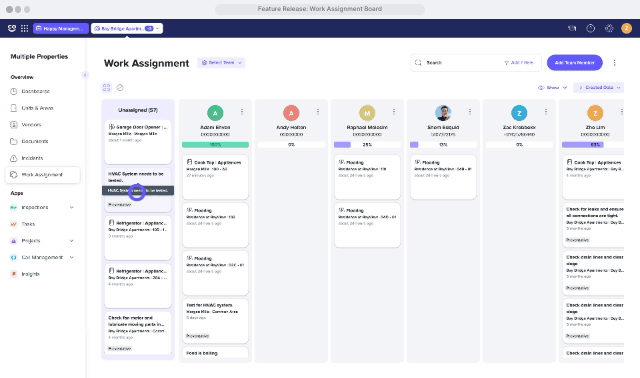The image size is (640, 378).
Task: Open the settings gear icon
Action: pyautogui.click(x=609, y=28)
